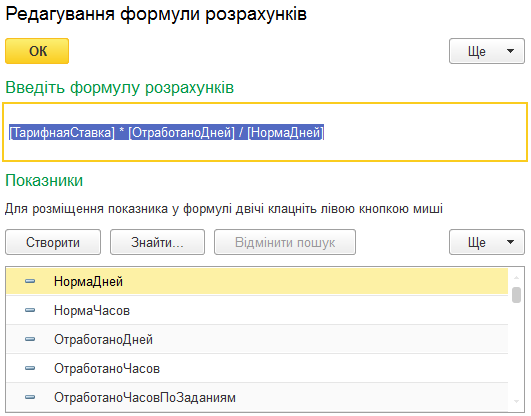Image resolution: width=531 pixels, height=416 pixels.
Task: Click into the formula input field
Action: [265, 132]
